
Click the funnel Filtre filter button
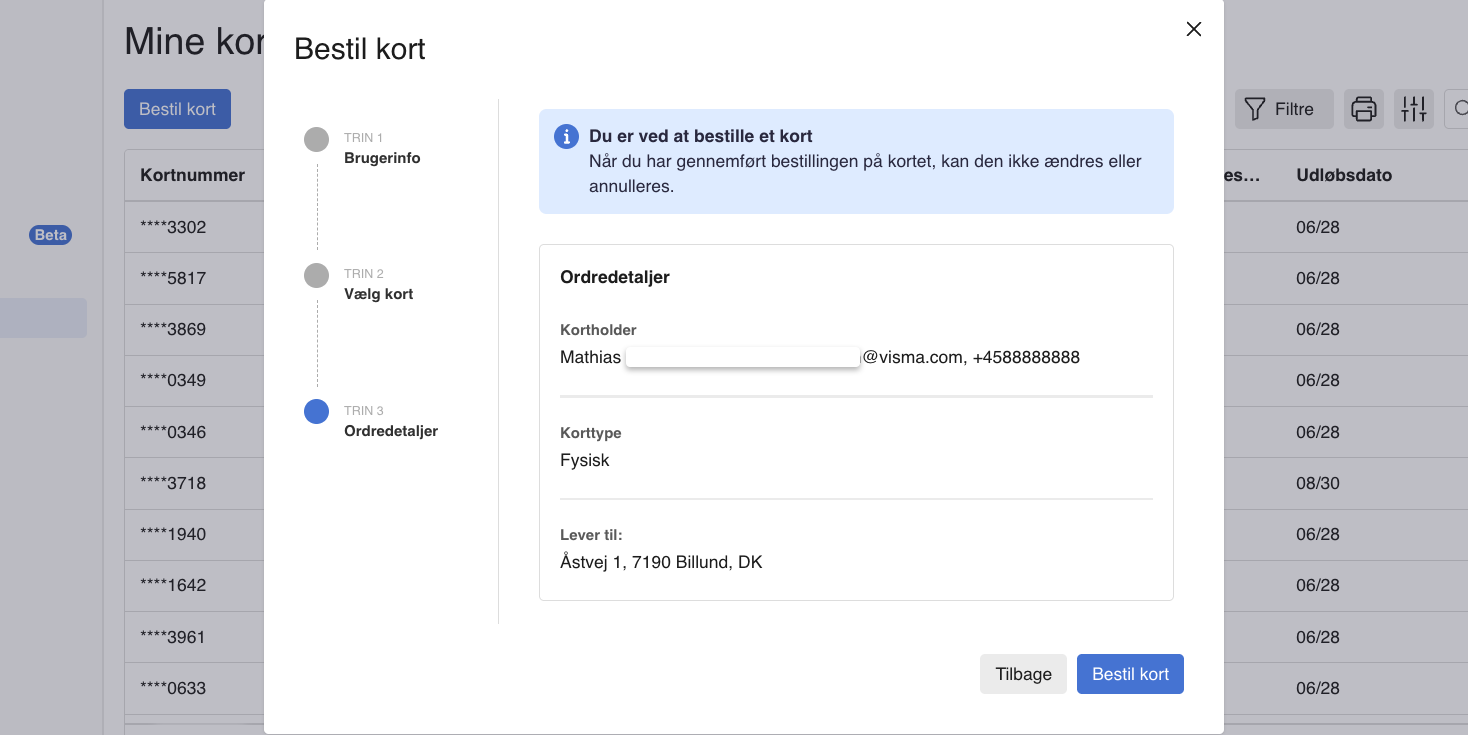click(x=1283, y=109)
